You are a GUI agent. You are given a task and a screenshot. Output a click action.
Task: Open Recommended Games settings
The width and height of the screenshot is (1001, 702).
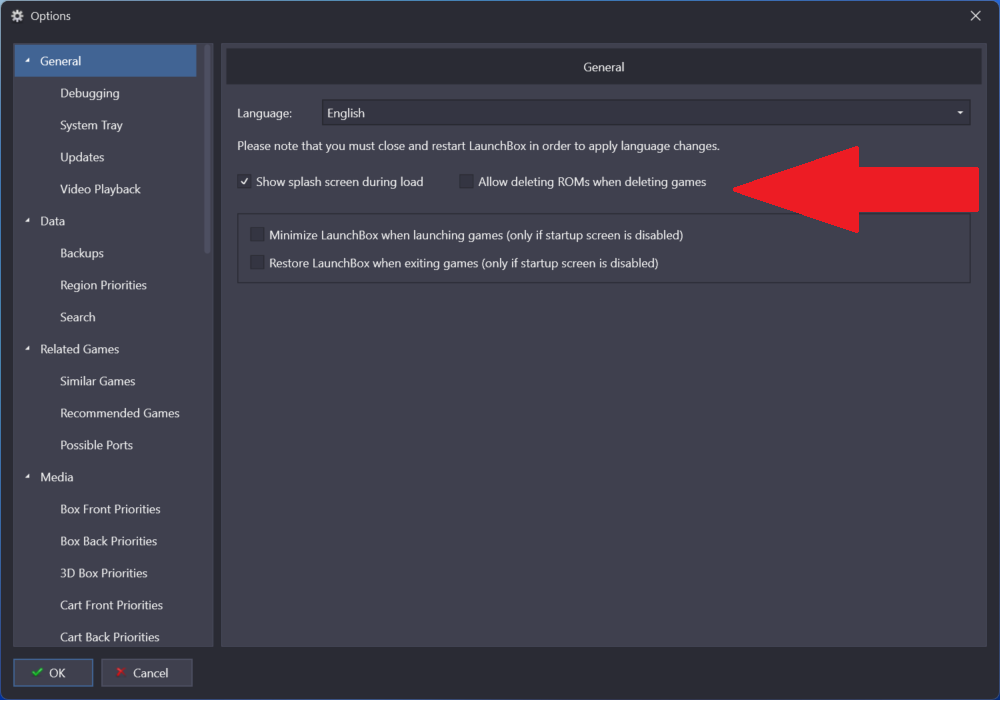tap(120, 413)
